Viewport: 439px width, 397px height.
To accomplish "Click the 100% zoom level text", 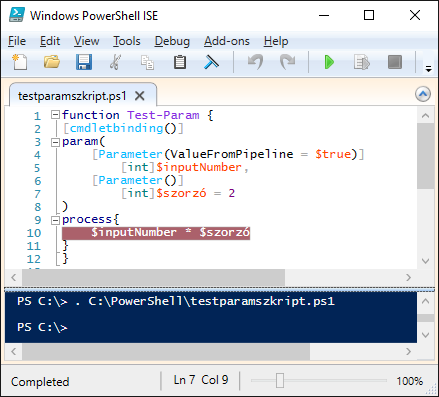I will tap(409, 381).
